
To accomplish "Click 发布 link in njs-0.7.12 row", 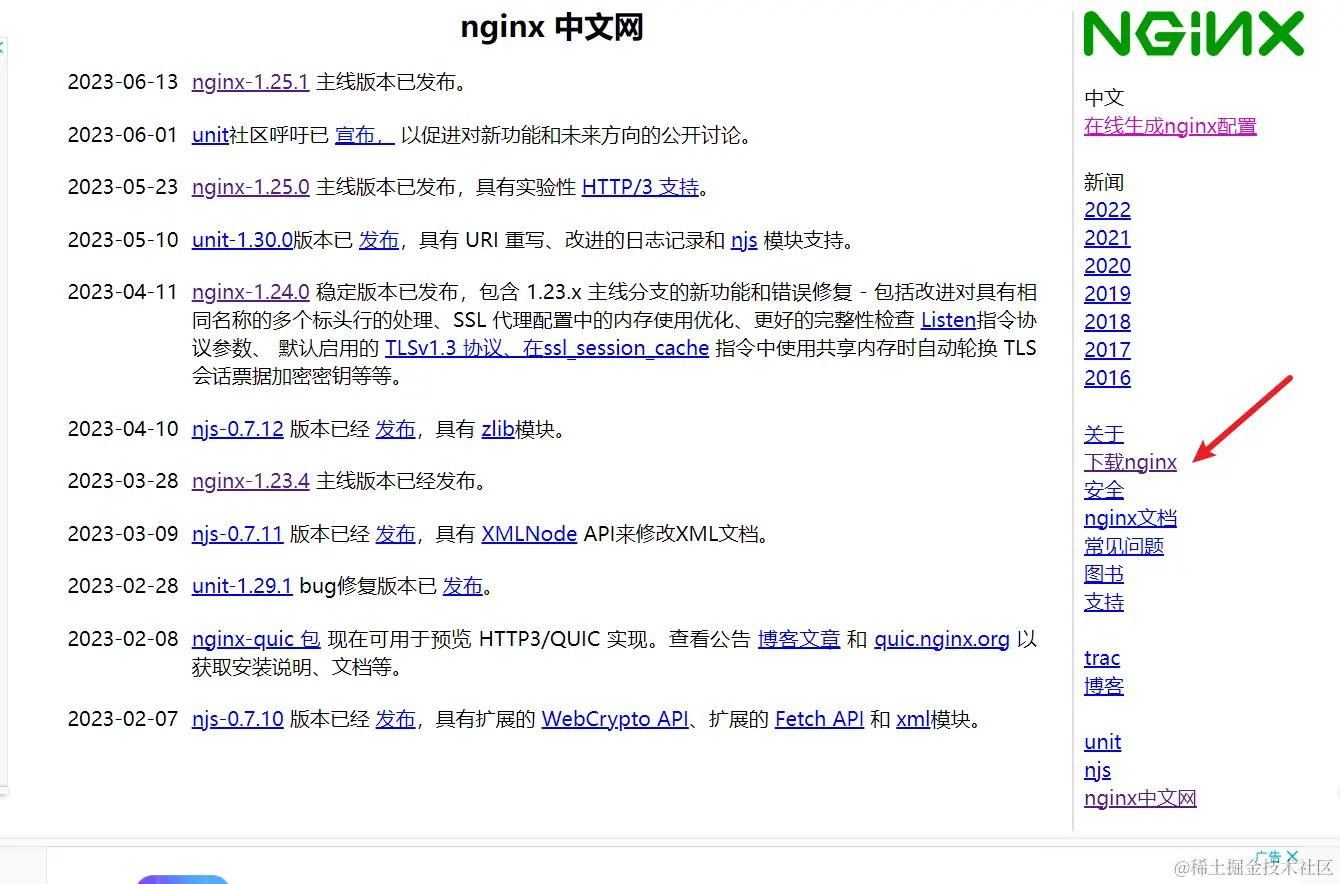I will (x=395, y=429).
